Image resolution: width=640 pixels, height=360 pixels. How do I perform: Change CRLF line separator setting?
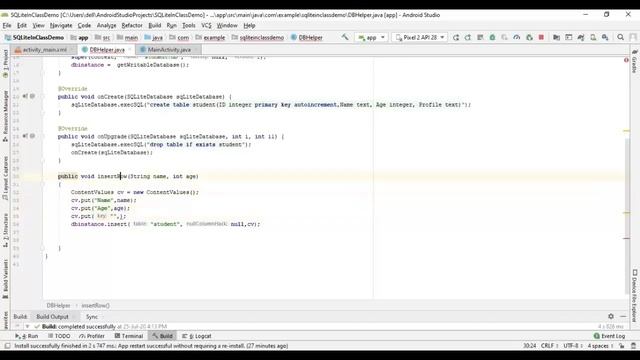pos(549,346)
